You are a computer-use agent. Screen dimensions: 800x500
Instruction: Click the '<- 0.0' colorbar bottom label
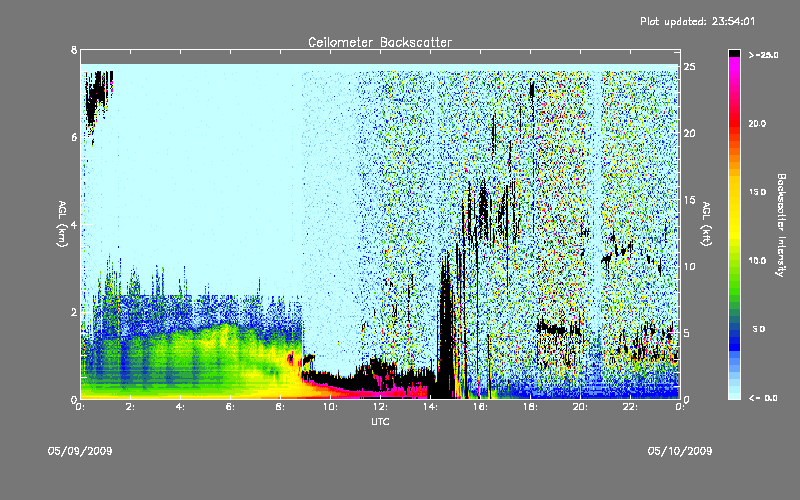(763, 398)
